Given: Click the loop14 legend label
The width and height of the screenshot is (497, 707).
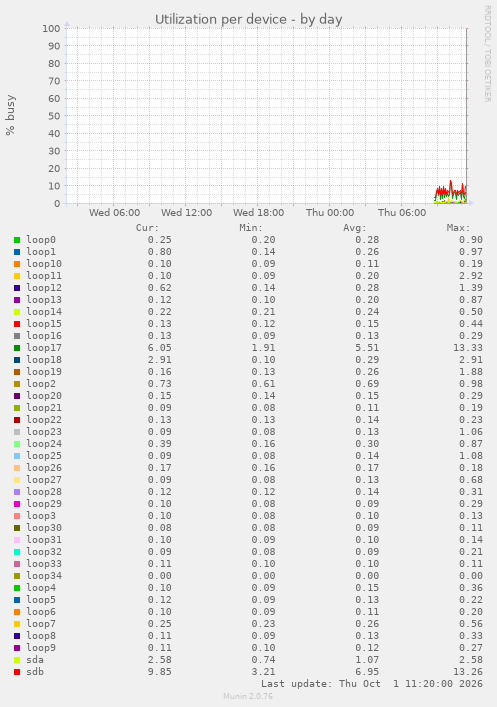Looking at the screenshot, I should pyautogui.click(x=44, y=312).
